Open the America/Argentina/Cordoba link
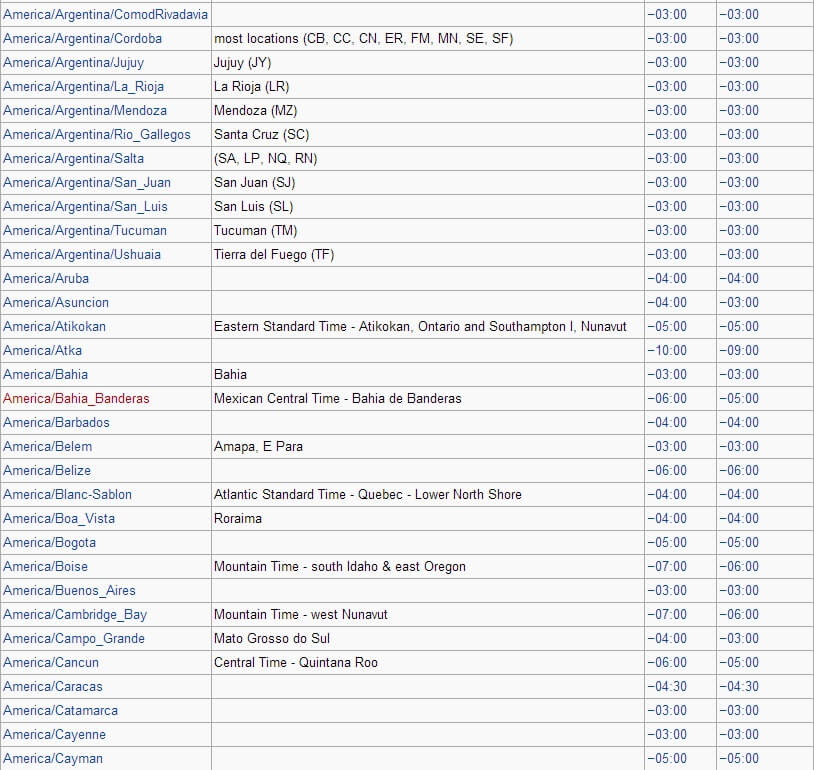The image size is (814, 770). coord(83,38)
